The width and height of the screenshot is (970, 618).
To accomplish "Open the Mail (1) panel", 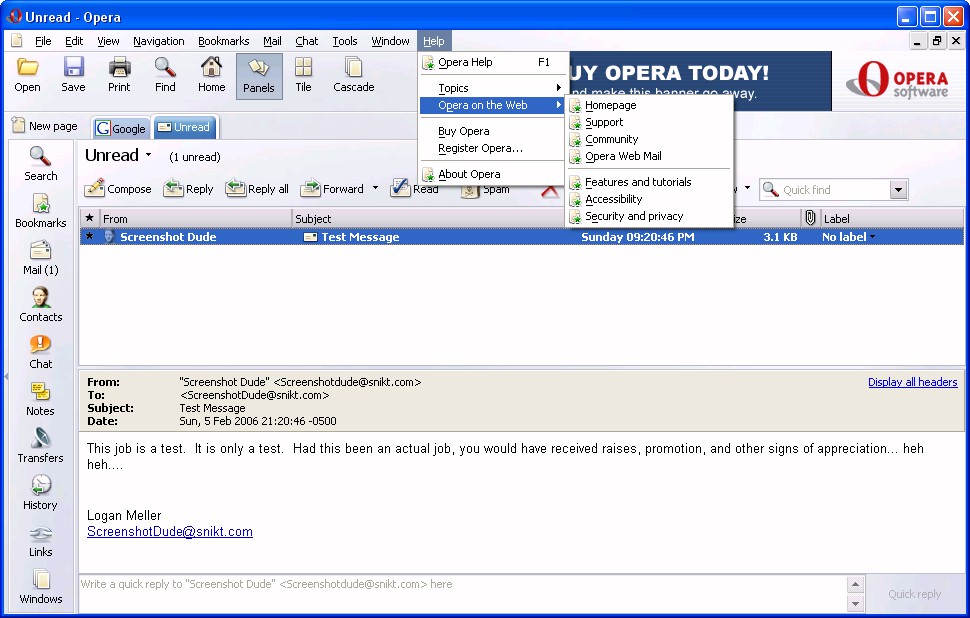I will [41, 257].
